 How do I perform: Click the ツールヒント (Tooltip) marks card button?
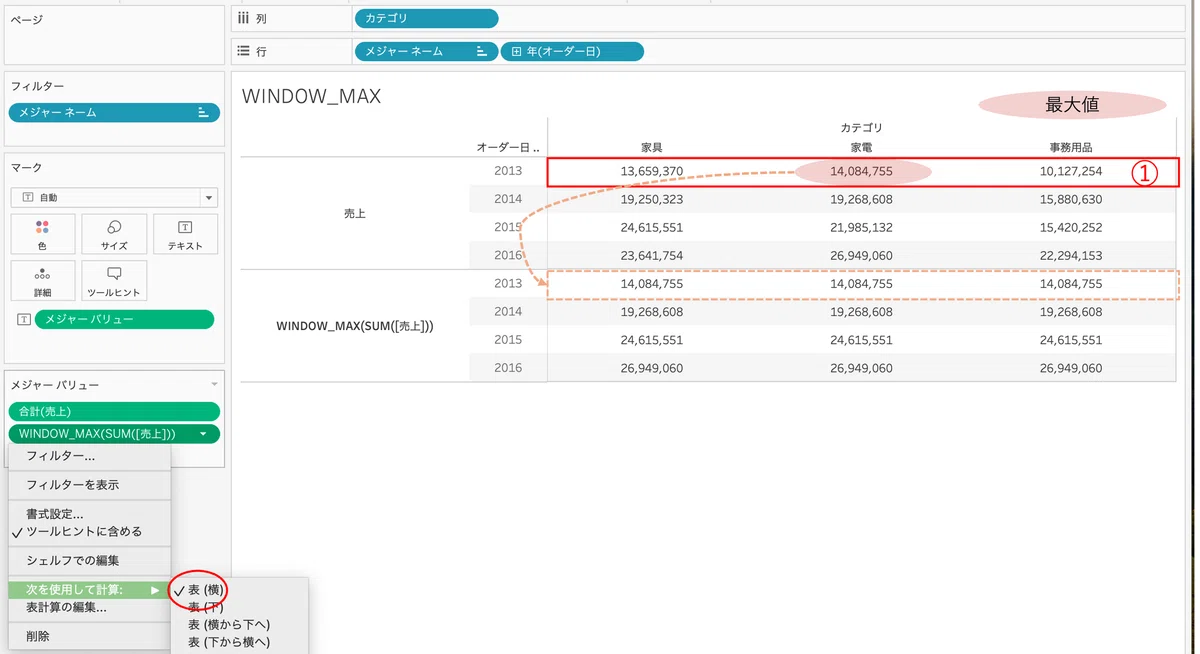pyautogui.click(x=114, y=281)
